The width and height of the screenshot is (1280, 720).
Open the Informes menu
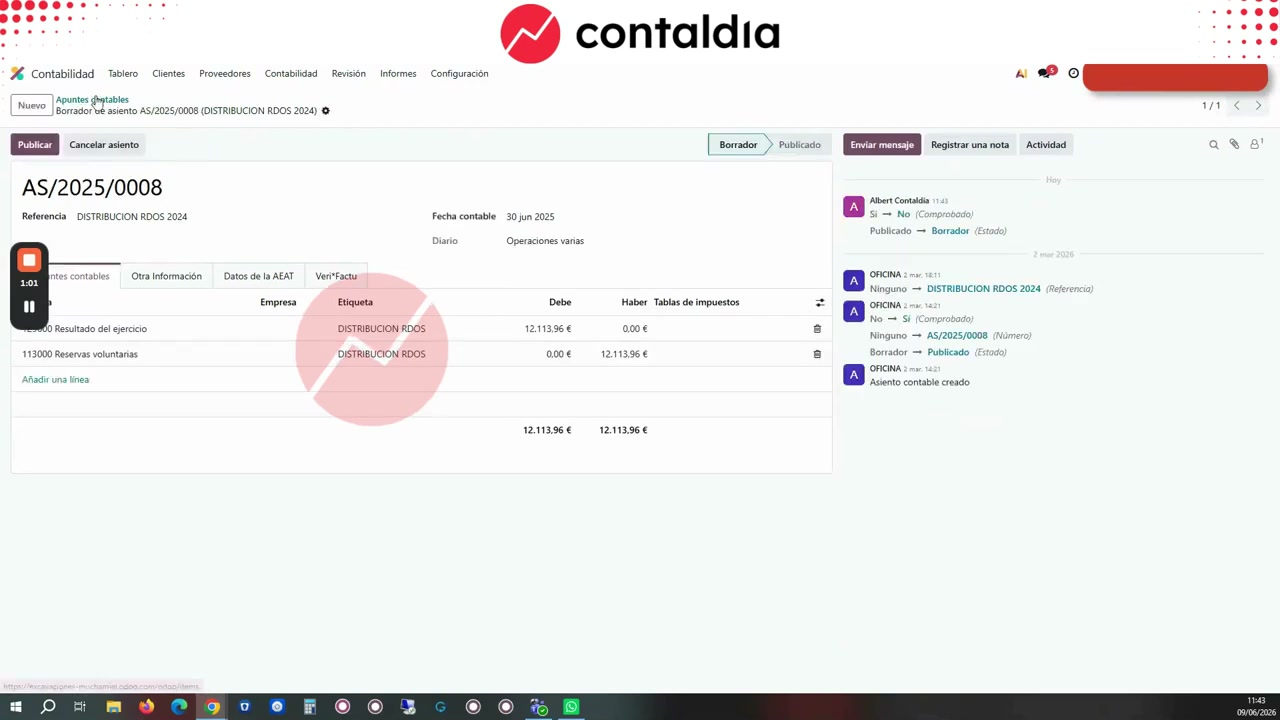(398, 74)
